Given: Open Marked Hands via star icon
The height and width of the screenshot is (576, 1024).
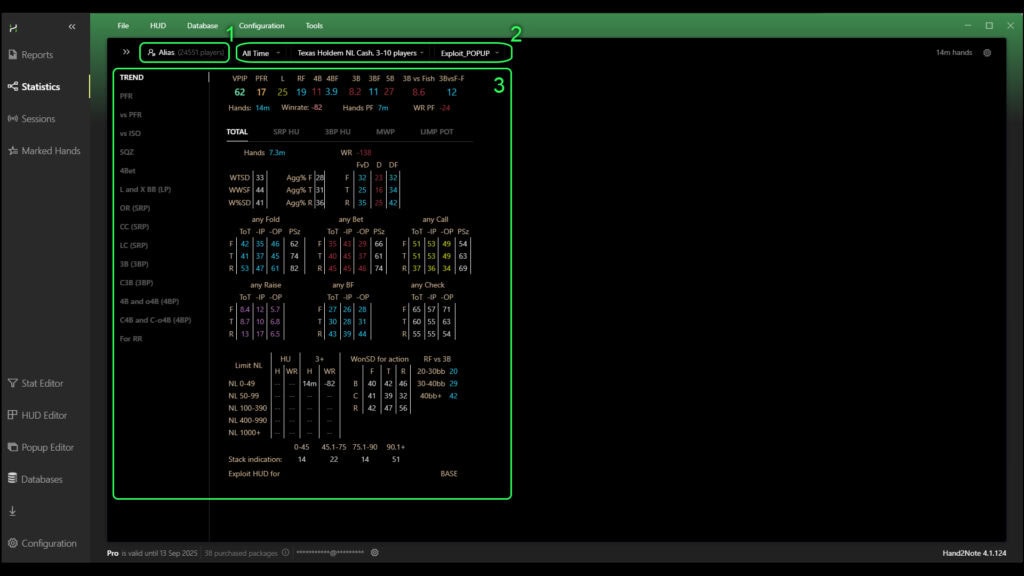Looking at the screenshot, I should click(x=12, y=151).
